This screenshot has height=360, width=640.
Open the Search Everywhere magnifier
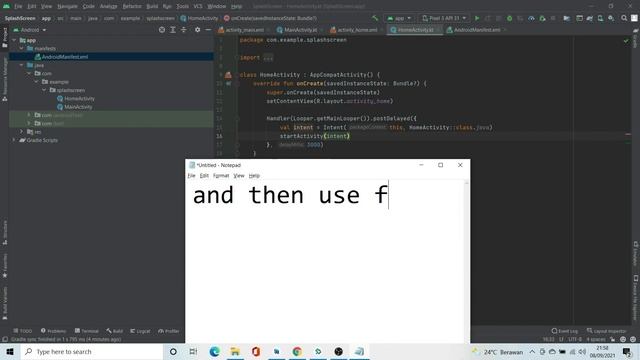tap(624, 18)
